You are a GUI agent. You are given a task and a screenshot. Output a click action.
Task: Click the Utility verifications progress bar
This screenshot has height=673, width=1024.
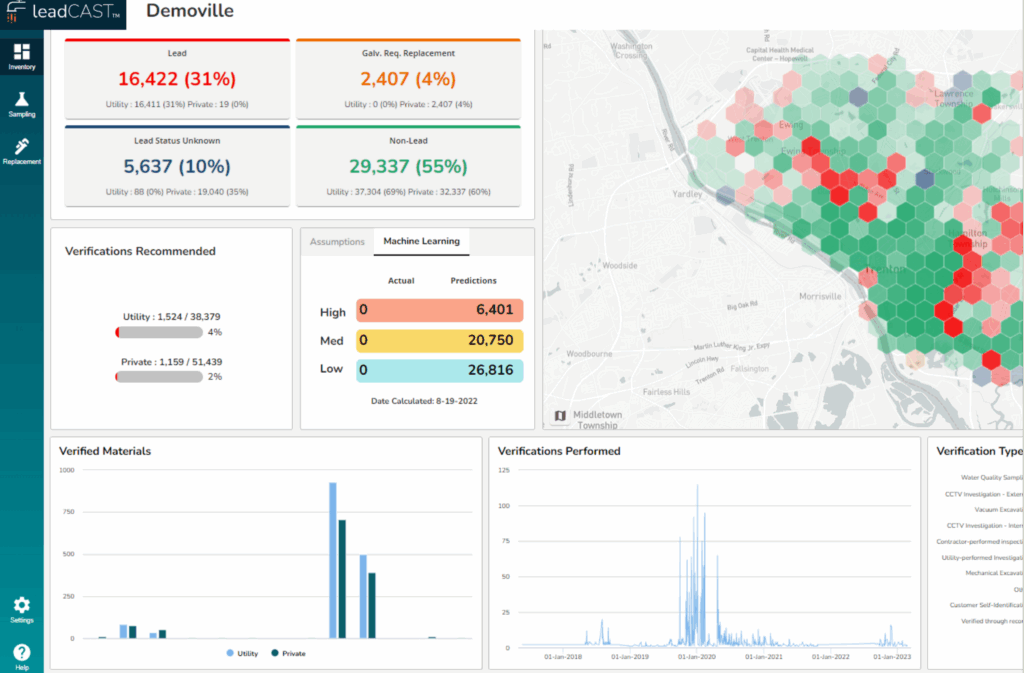pyautogui.click(x=159, y=332)
